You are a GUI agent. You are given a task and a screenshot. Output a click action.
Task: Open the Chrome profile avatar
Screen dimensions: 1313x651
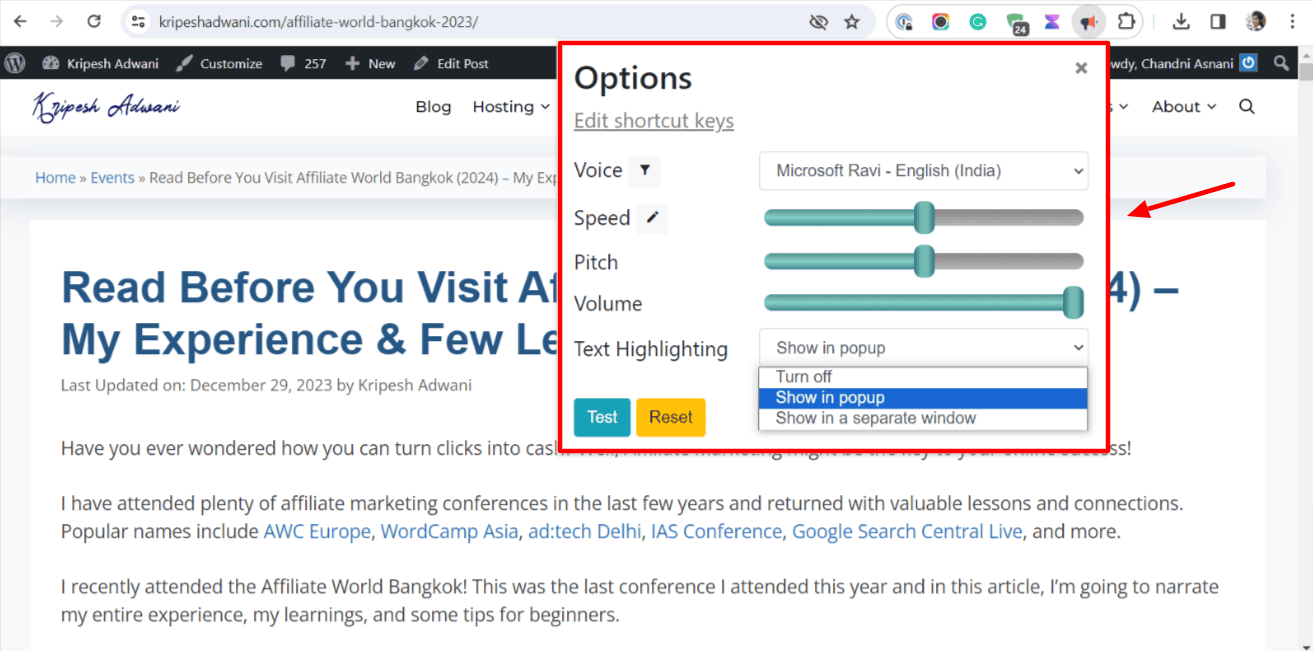coord(1256,21)
